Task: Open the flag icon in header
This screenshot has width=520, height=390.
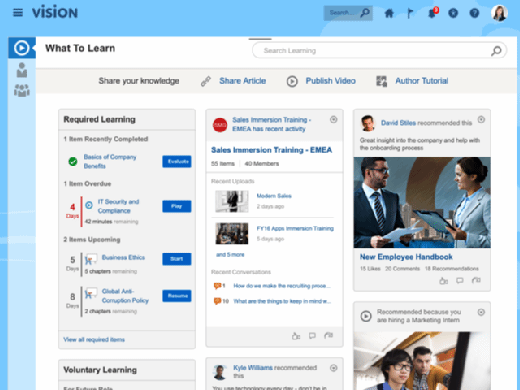Action: [410, 13]
